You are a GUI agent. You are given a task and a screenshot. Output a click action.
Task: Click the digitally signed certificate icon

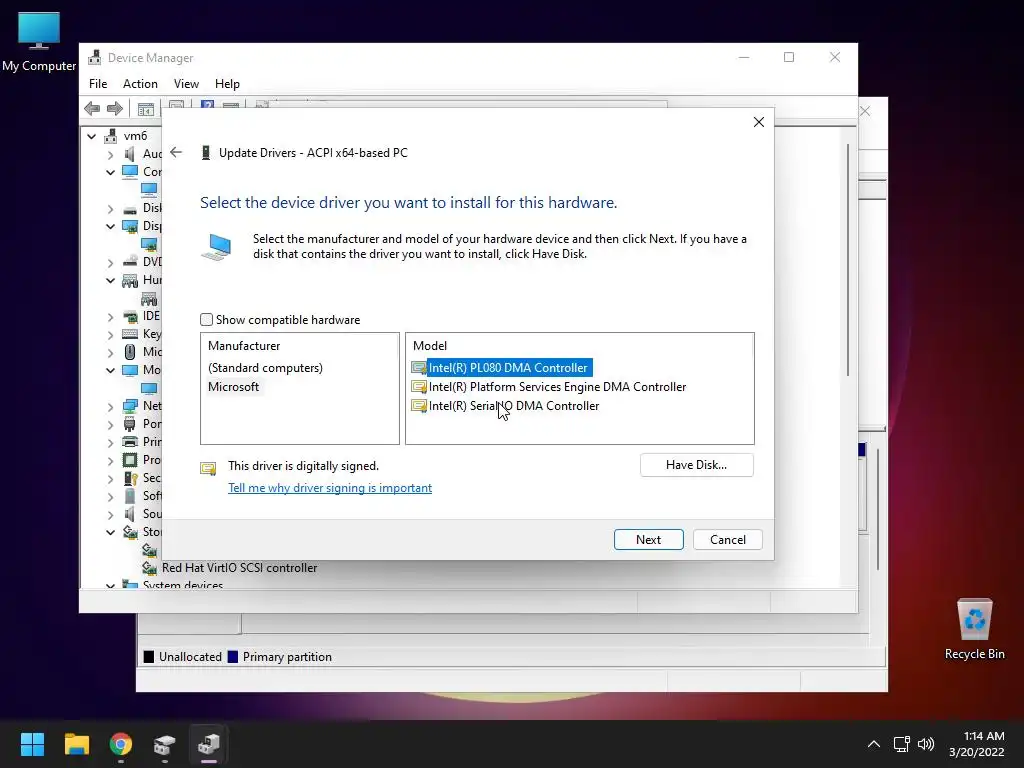coord(208,468)
